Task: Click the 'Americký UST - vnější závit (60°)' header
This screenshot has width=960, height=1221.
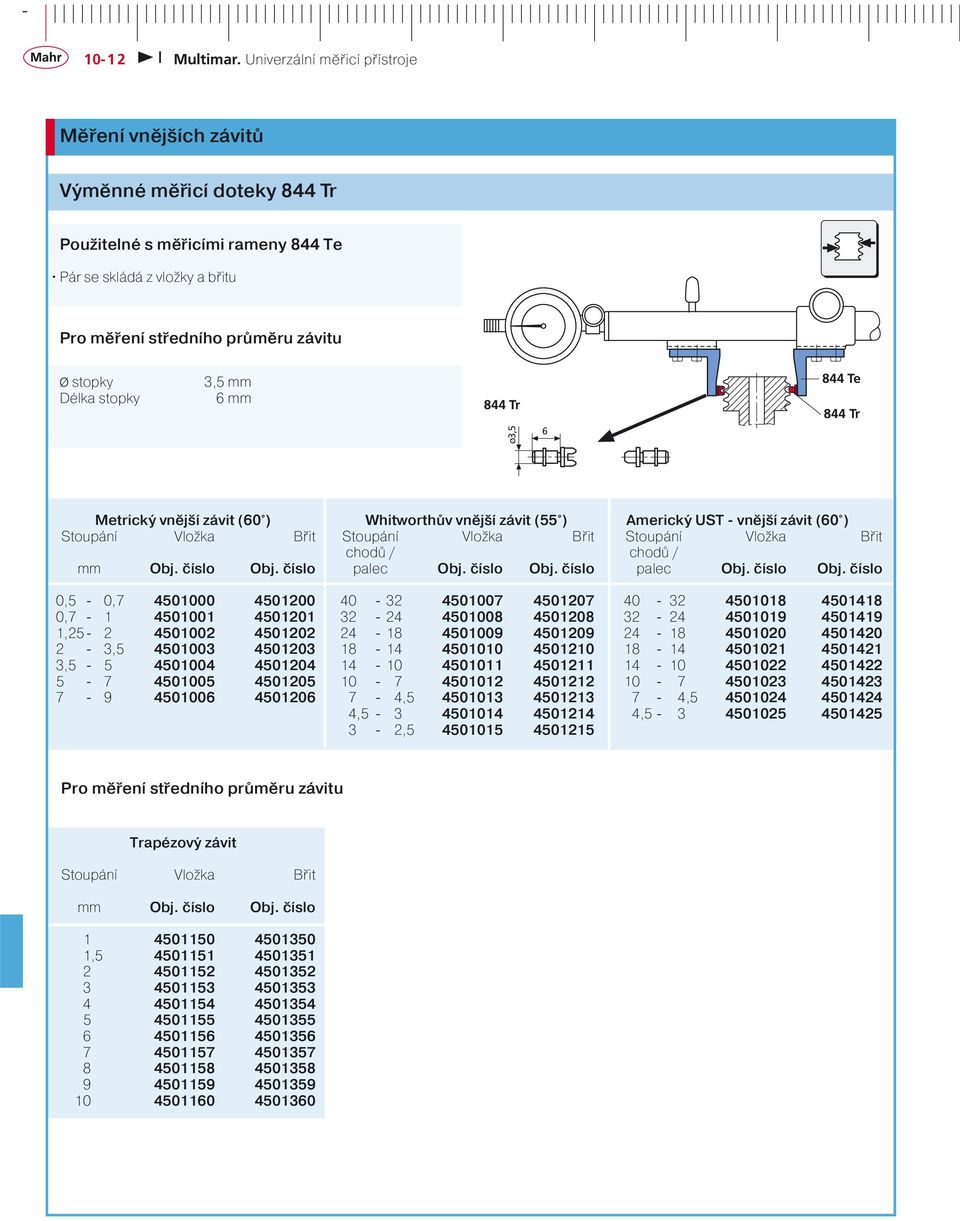Action: coord(737,520)
